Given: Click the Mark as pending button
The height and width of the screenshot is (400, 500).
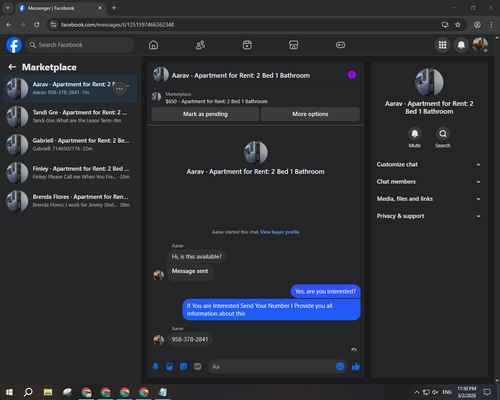Looking at the screenshot, I should (x=205, y=114).
